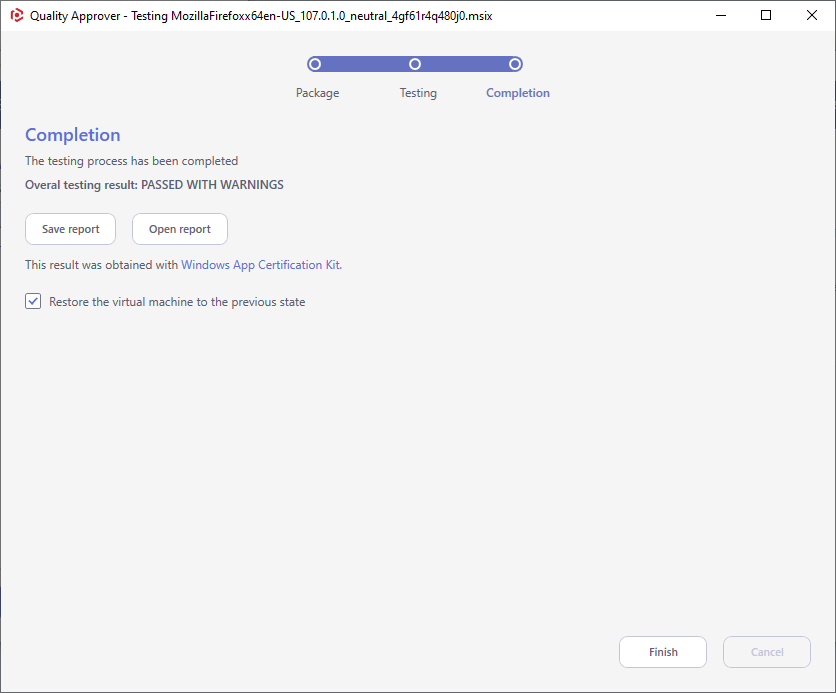Close the Quality Approver window
This screenshot has width=836, height=693.
(x=811, y=15)
